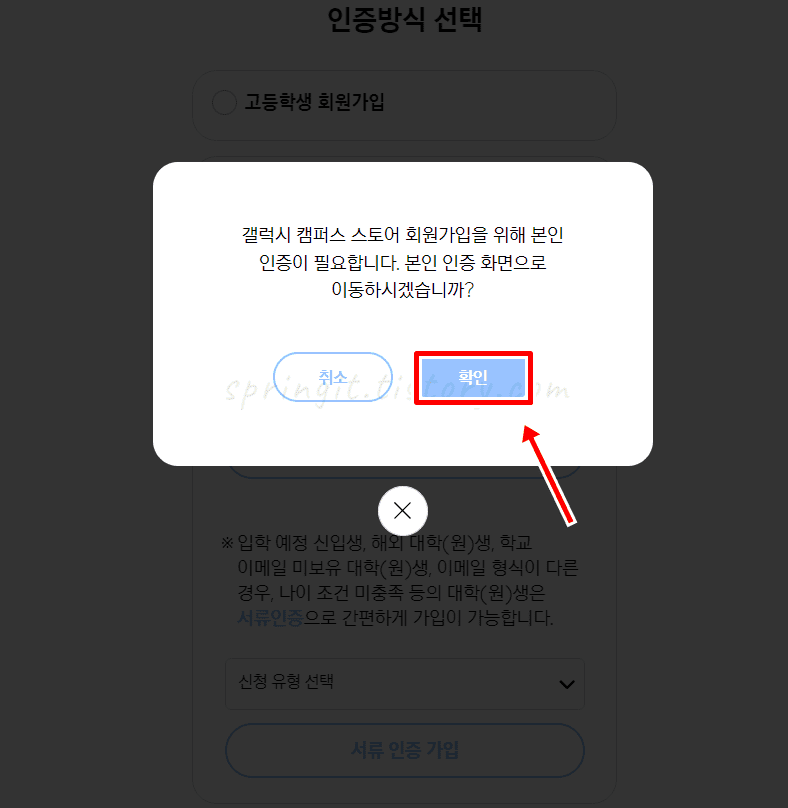The image size is (788, 808).
Task: Cancel using the 취소 button
Action: 332,377
